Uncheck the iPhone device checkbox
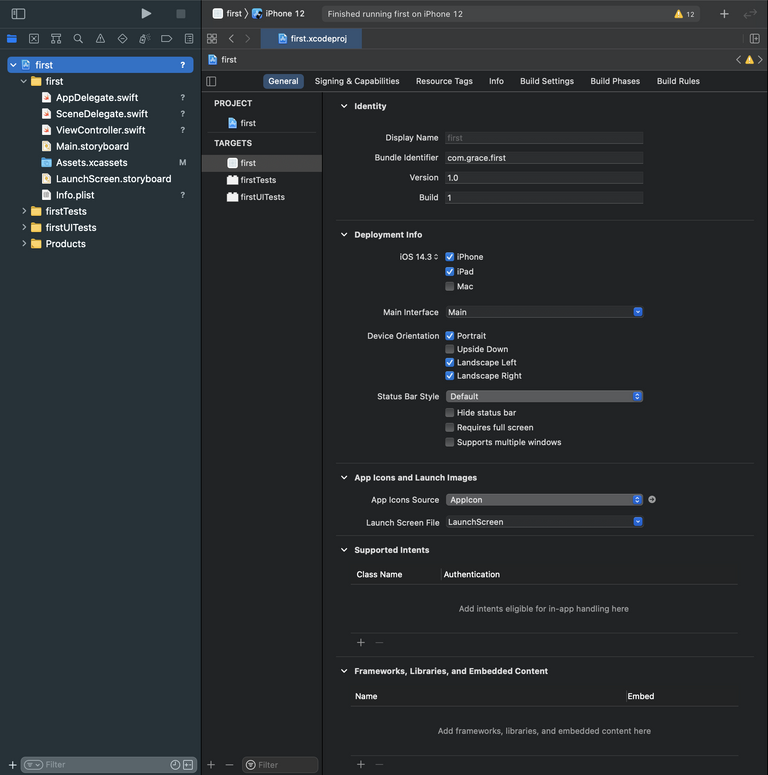The height and width of the screenshot is (775, 768). (x=449, y=257)
